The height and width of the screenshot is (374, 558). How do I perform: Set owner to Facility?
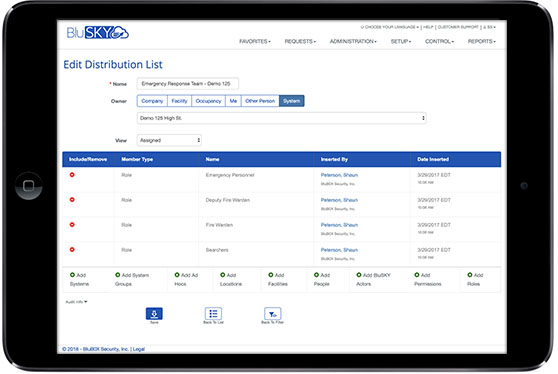[179, 101]
